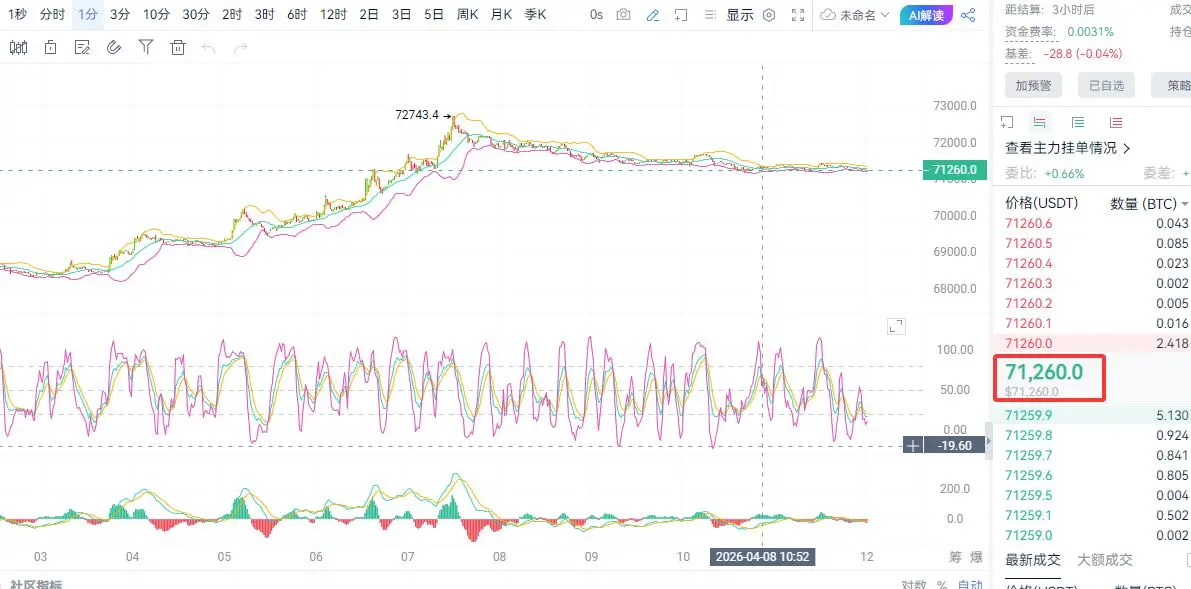
Task: Select red asks-only order book view
Action: 1116,122
